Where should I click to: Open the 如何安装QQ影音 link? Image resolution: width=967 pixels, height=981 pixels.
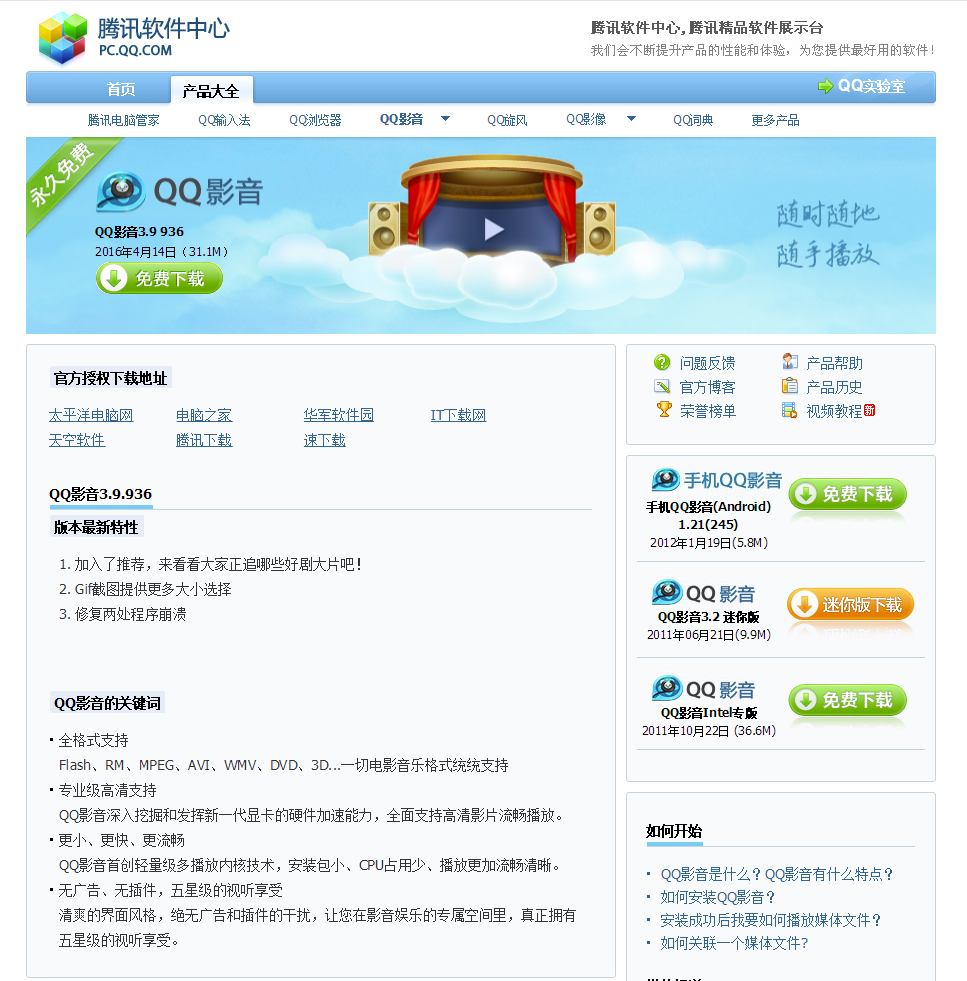point(717,897)
